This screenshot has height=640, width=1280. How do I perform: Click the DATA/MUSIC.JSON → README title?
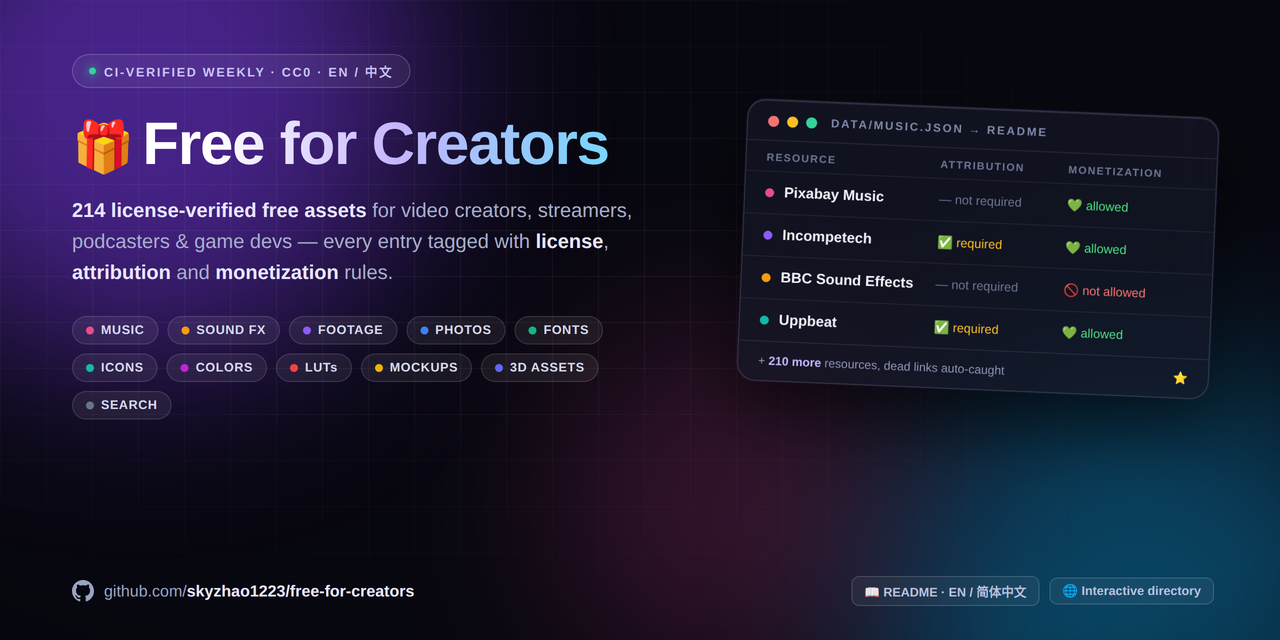click(x=939, y=128)
